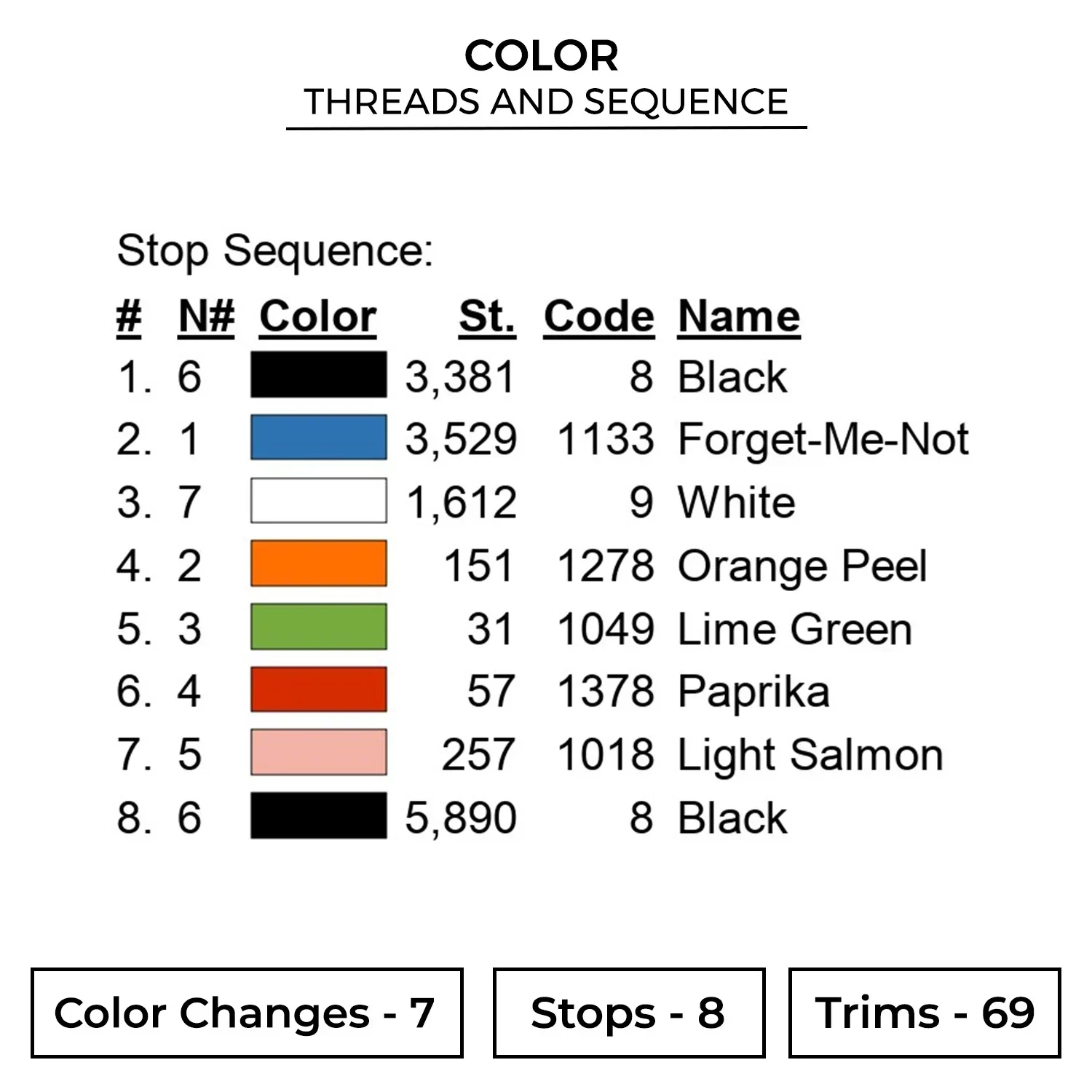The height and width of the screenshot is (1092, 1092).
Task: Click the Paprika red color swatch
Action: pos(318,689)
